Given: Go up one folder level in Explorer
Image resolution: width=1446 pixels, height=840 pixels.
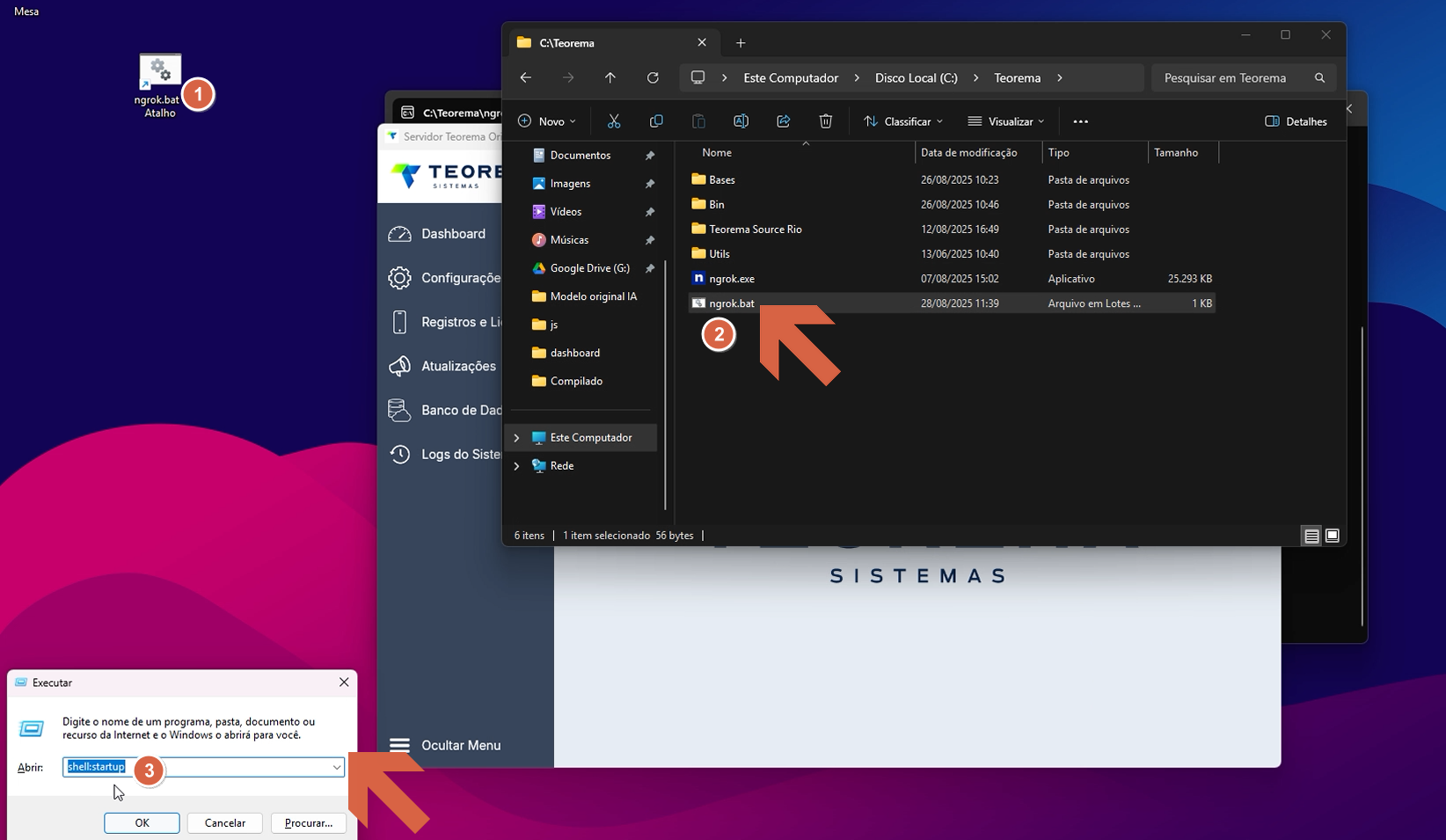Looking at the screenshot, I should (x=610, y=77).
